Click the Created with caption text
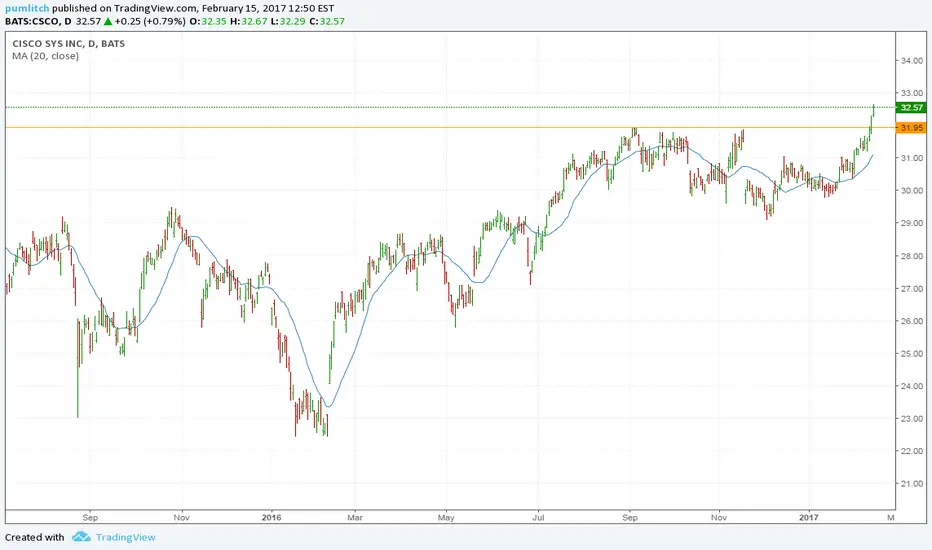This screenshot has width=932, height=550. coord(34,537)
